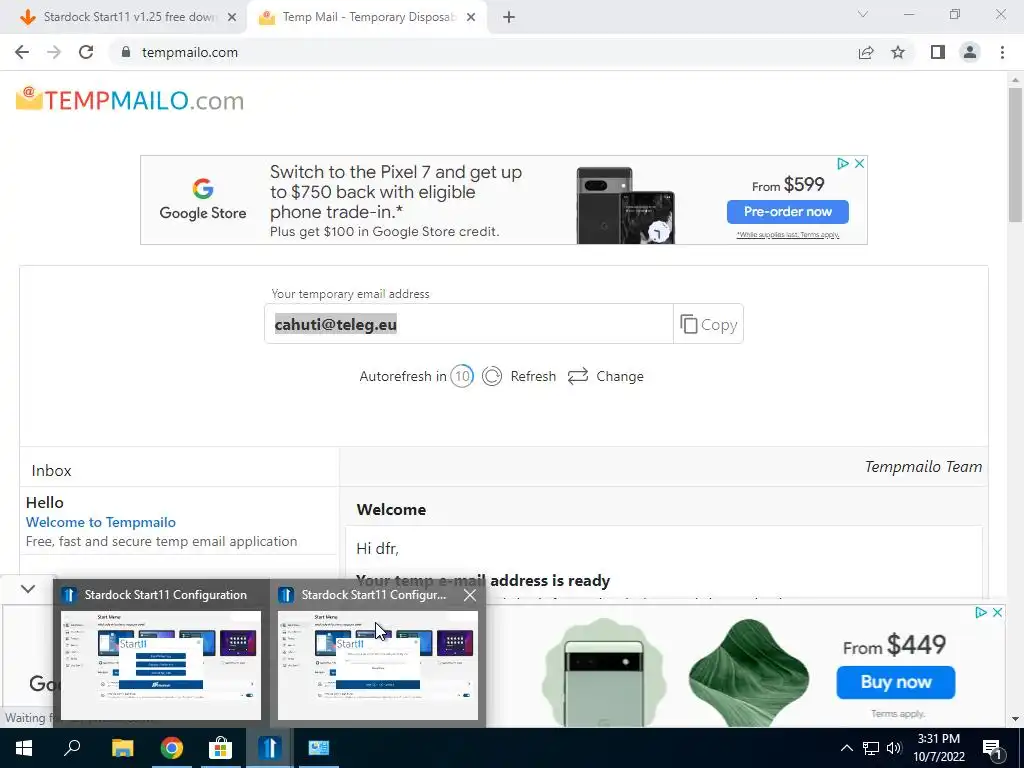Click the browser forward arrow
1024x768 pixels.
54,52
